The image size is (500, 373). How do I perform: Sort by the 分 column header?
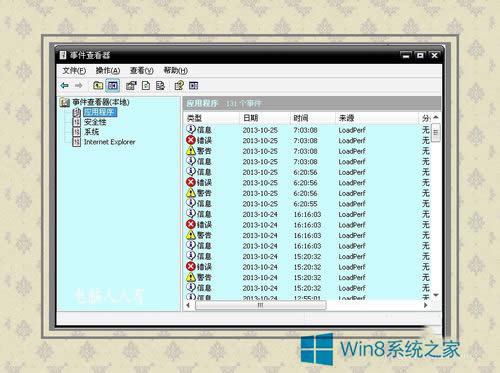[425, 118]
